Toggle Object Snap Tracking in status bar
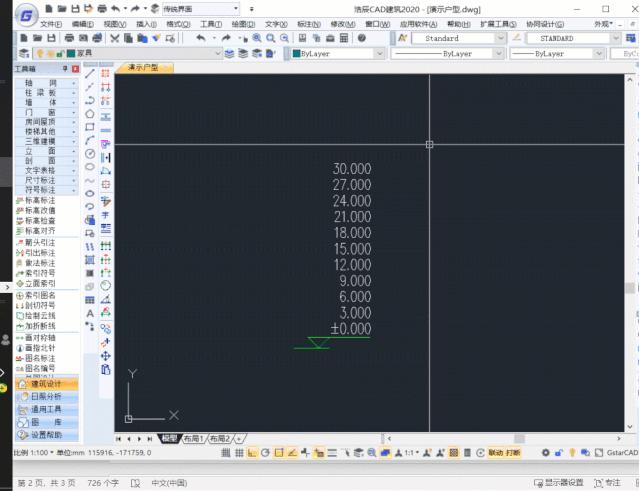 click(292, 453)
